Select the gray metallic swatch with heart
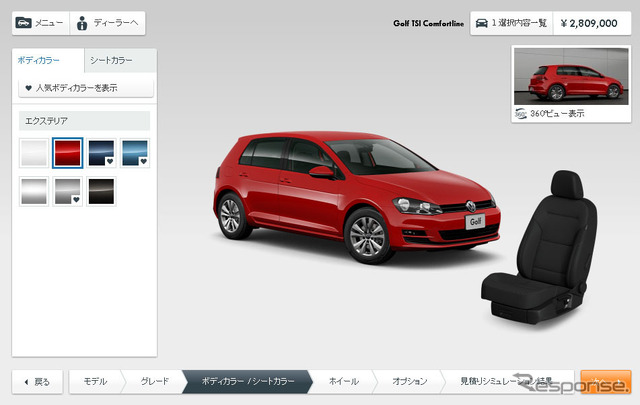640x405 pixels. click(x=67, y=191)
